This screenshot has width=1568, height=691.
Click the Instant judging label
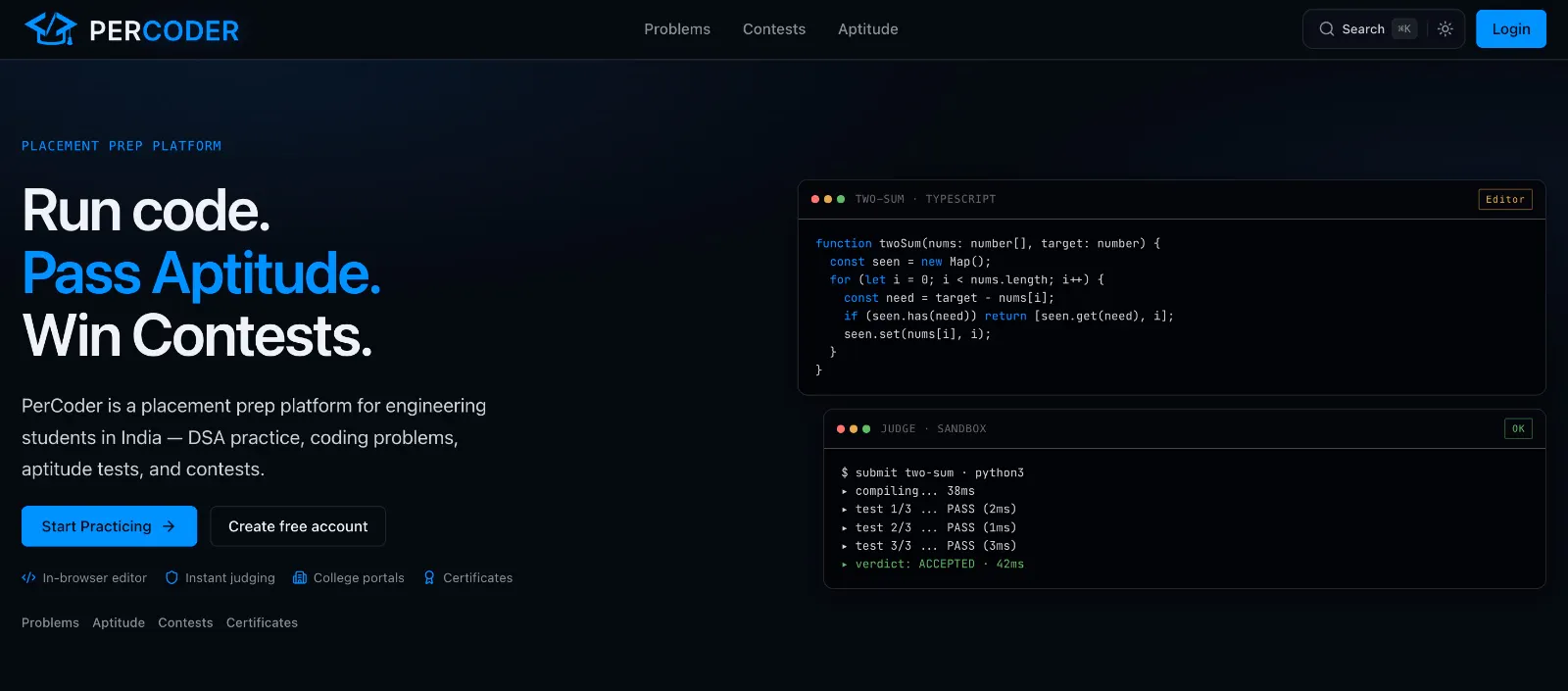230,578
